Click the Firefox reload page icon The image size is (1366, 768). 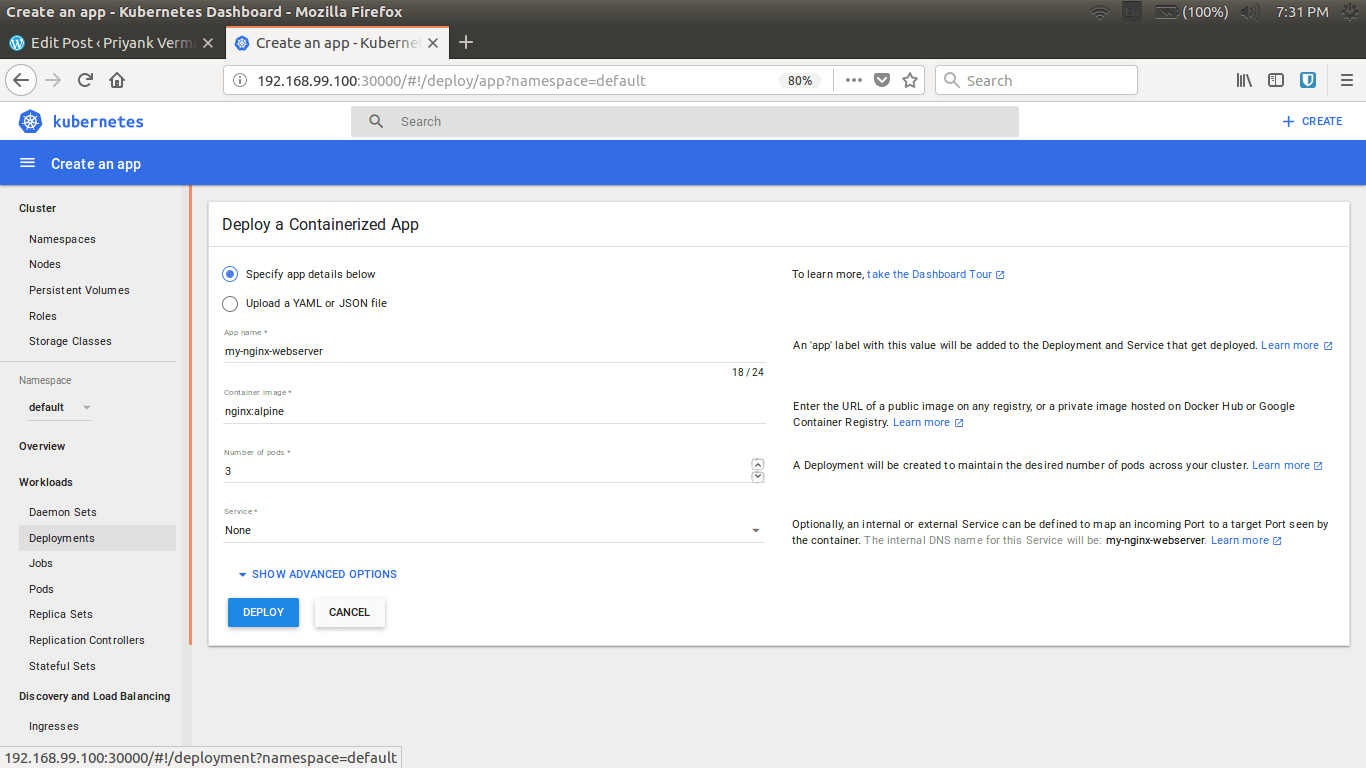coord(86,80)
